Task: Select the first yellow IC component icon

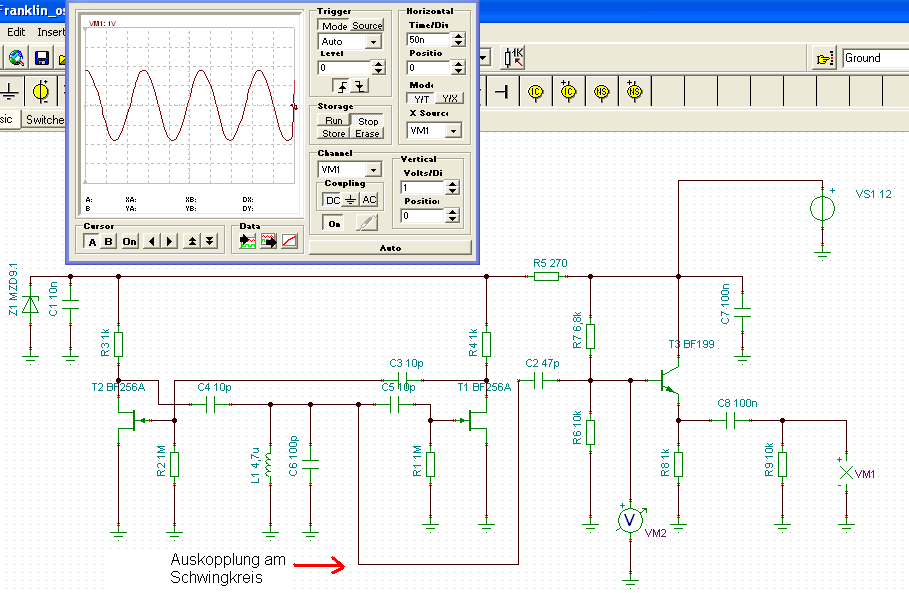Action: click(535, 92)
